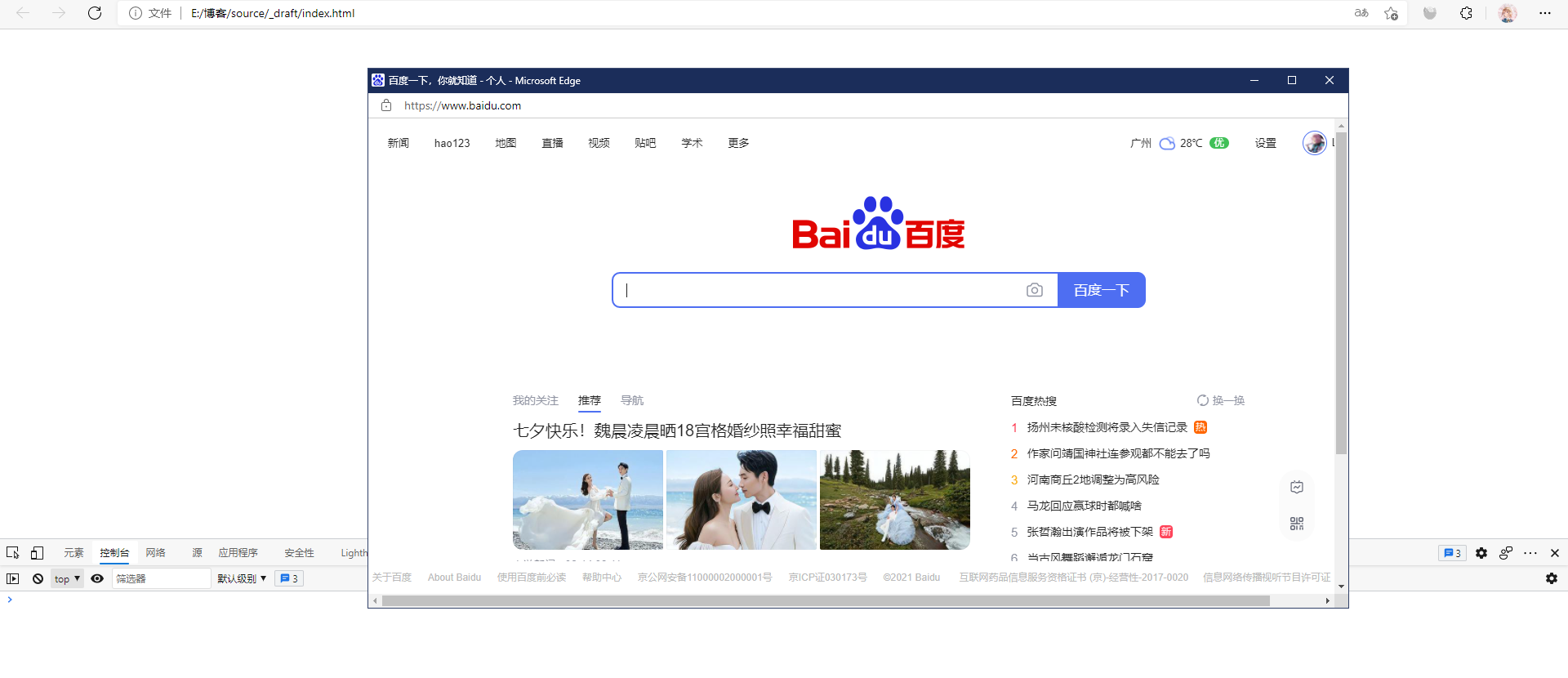Open issues badge at DevTools right
The image size is (1568, 678).
[x=1452, y=553]
